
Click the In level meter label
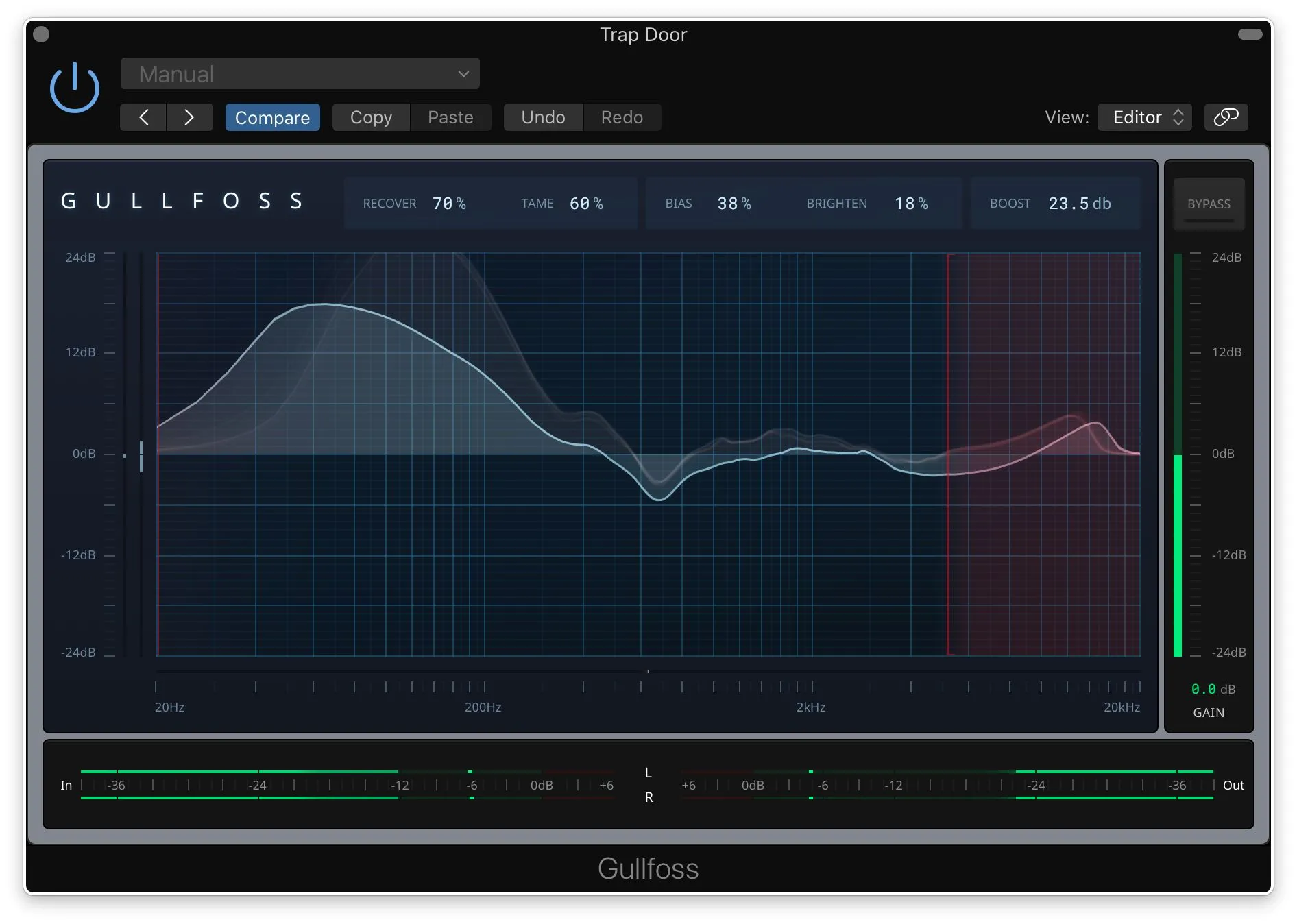tap(66, 785)
